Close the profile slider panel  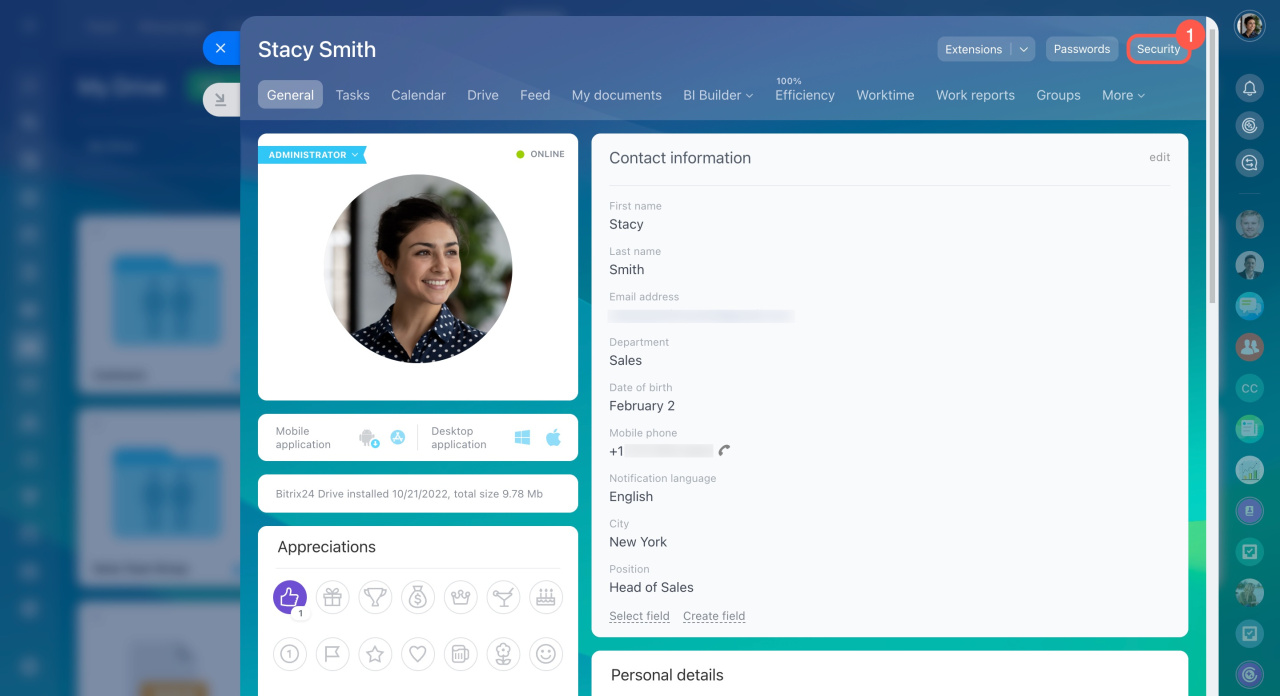[x=221, y=48]
